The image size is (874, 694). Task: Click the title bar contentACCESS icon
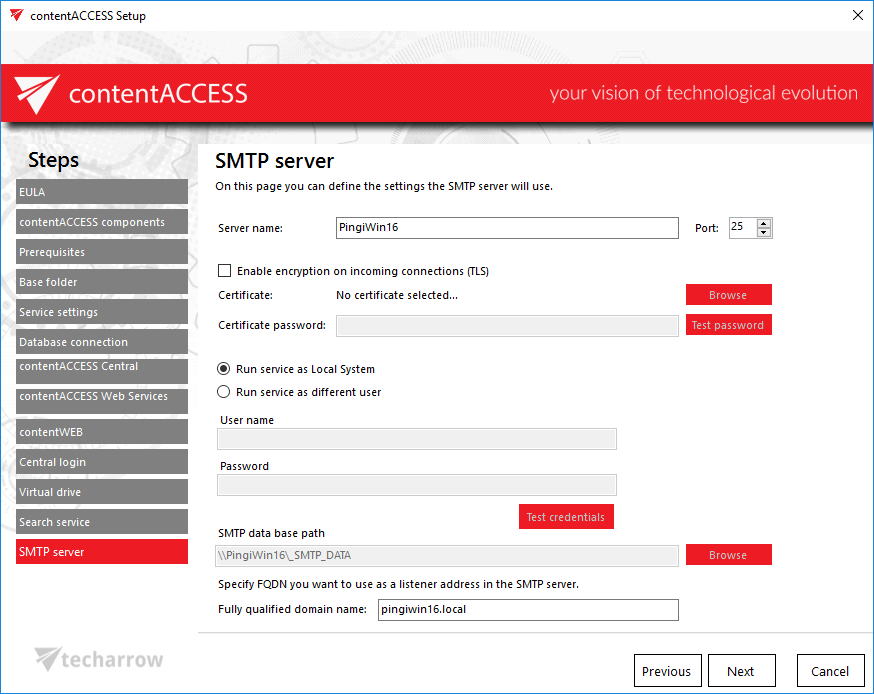[x=15, y=15]
